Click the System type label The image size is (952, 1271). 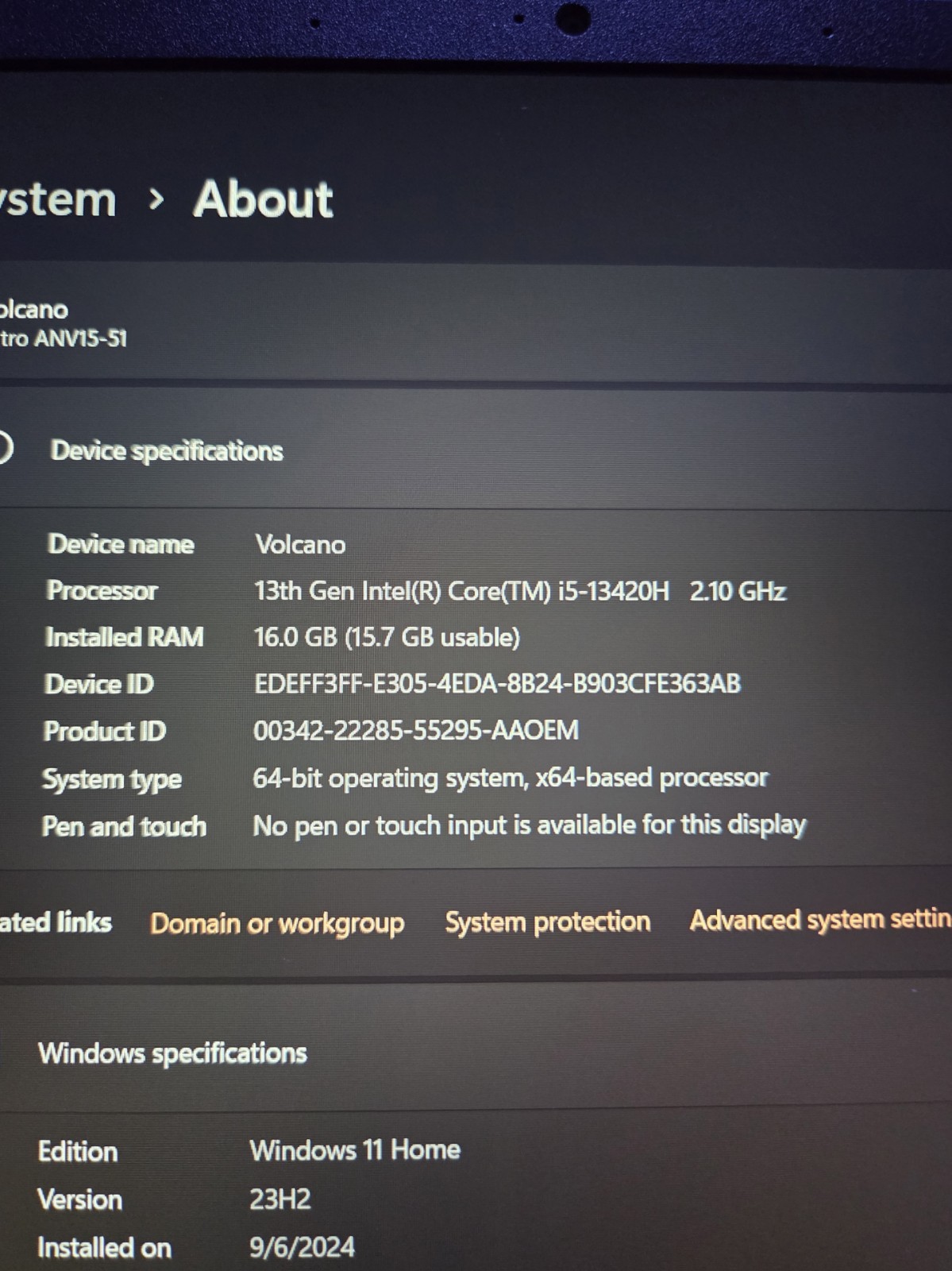tap(112, 779)
